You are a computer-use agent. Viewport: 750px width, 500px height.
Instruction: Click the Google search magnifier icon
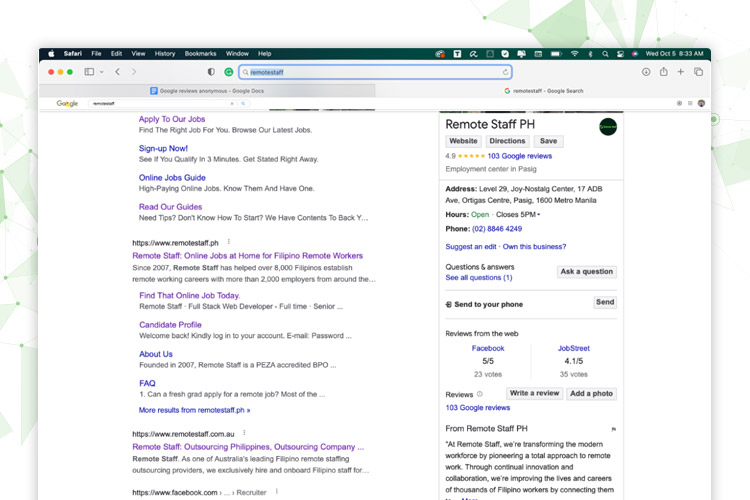tap(243, 103)
